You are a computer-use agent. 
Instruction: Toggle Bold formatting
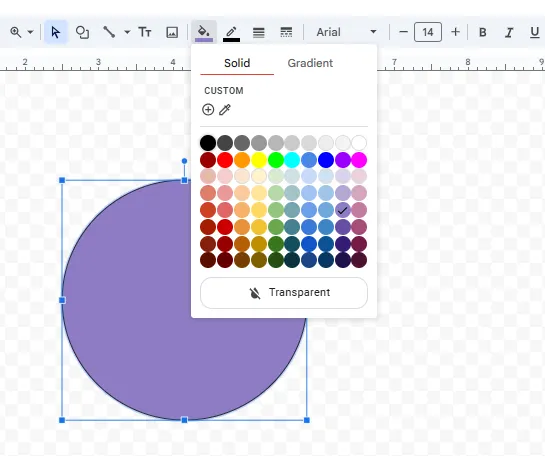pyautogui.click(x=482, y=32)
